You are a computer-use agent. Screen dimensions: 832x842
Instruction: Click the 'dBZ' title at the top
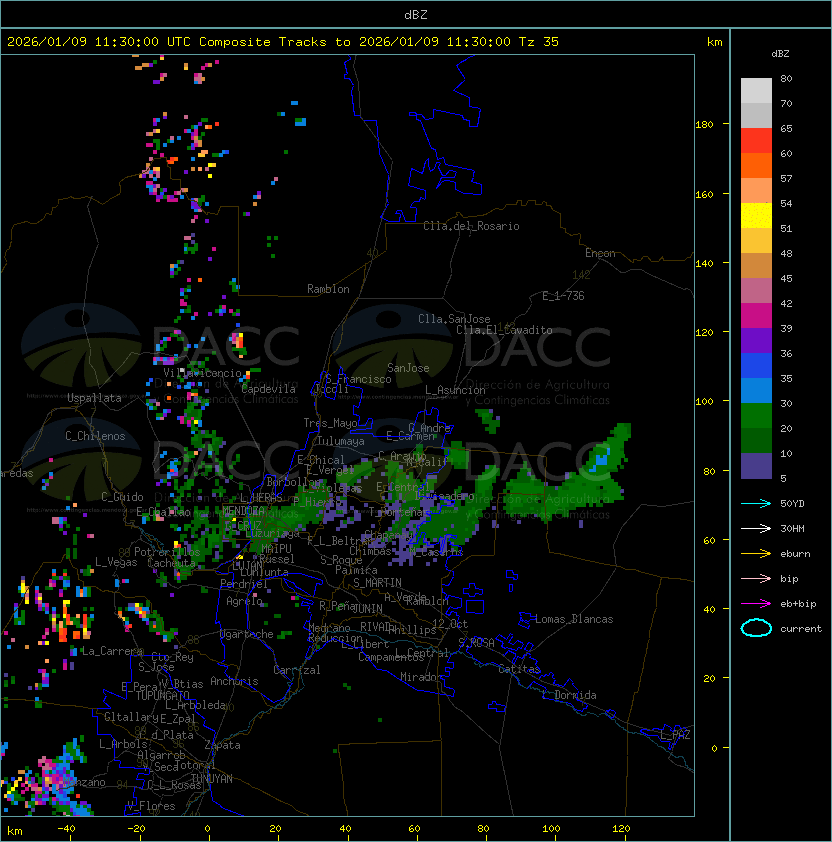416,14
